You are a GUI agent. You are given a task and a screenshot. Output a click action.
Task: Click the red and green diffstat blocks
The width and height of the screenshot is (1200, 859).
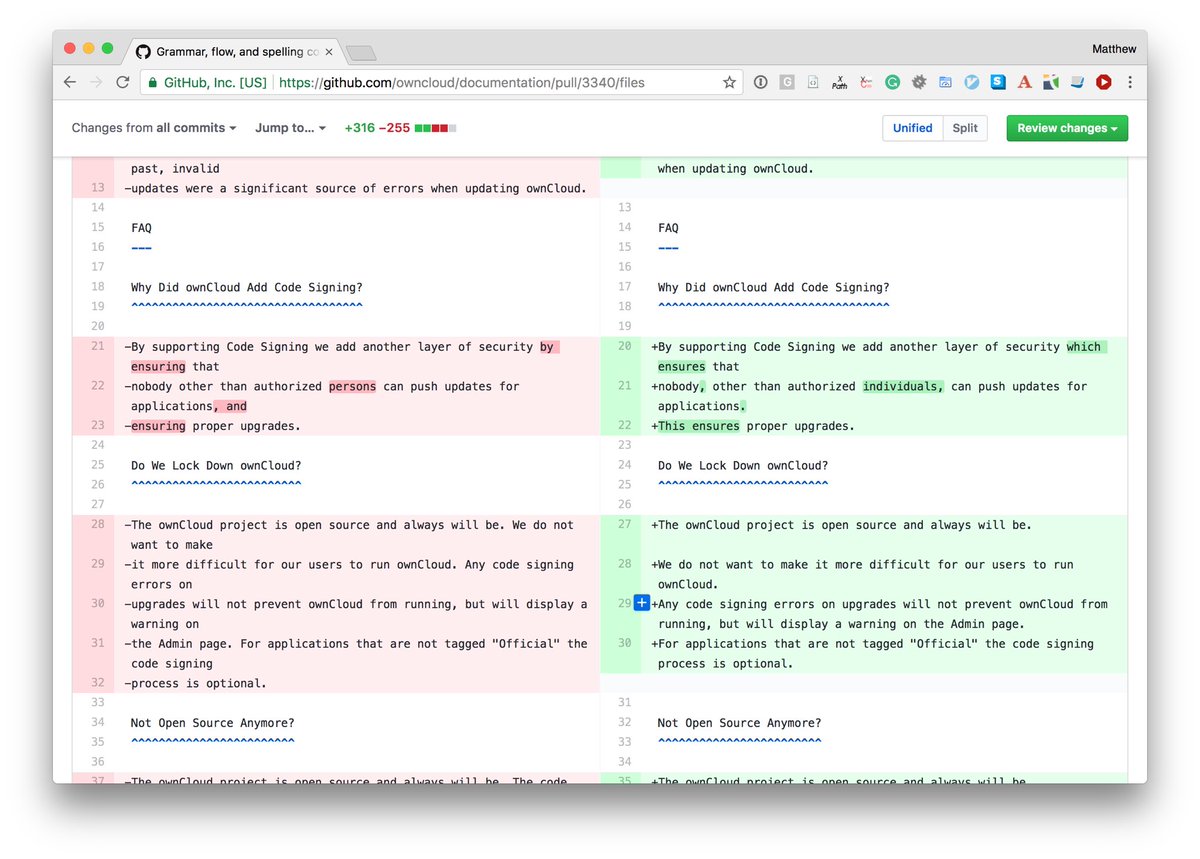tap(436, 128)
